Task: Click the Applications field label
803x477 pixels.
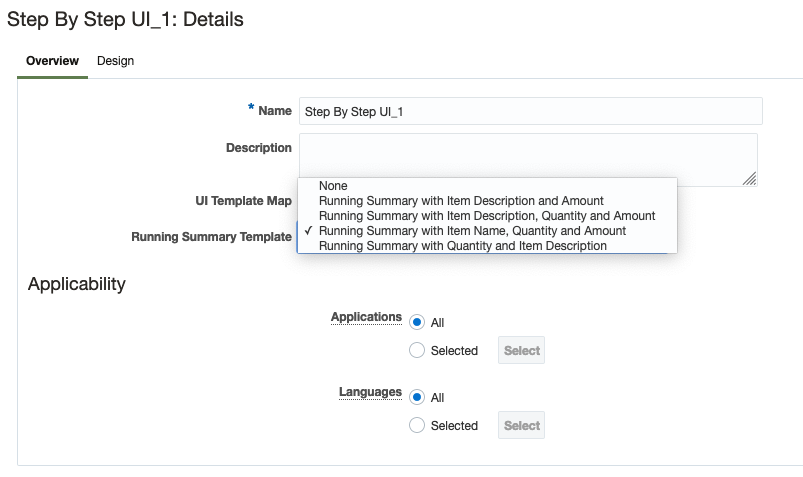Action: [x=366, y=317]
